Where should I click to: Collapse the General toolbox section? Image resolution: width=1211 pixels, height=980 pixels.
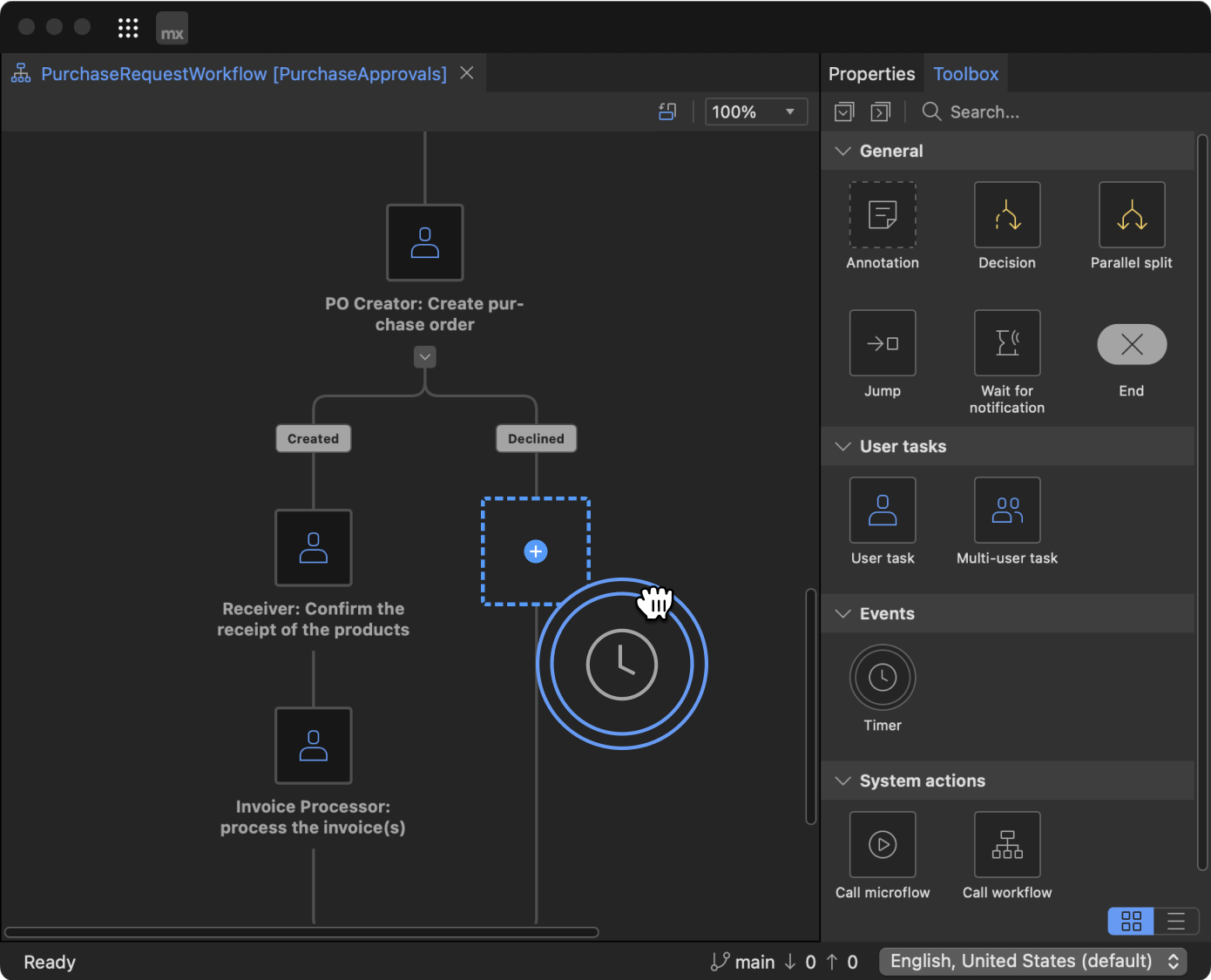coord(842,151)
